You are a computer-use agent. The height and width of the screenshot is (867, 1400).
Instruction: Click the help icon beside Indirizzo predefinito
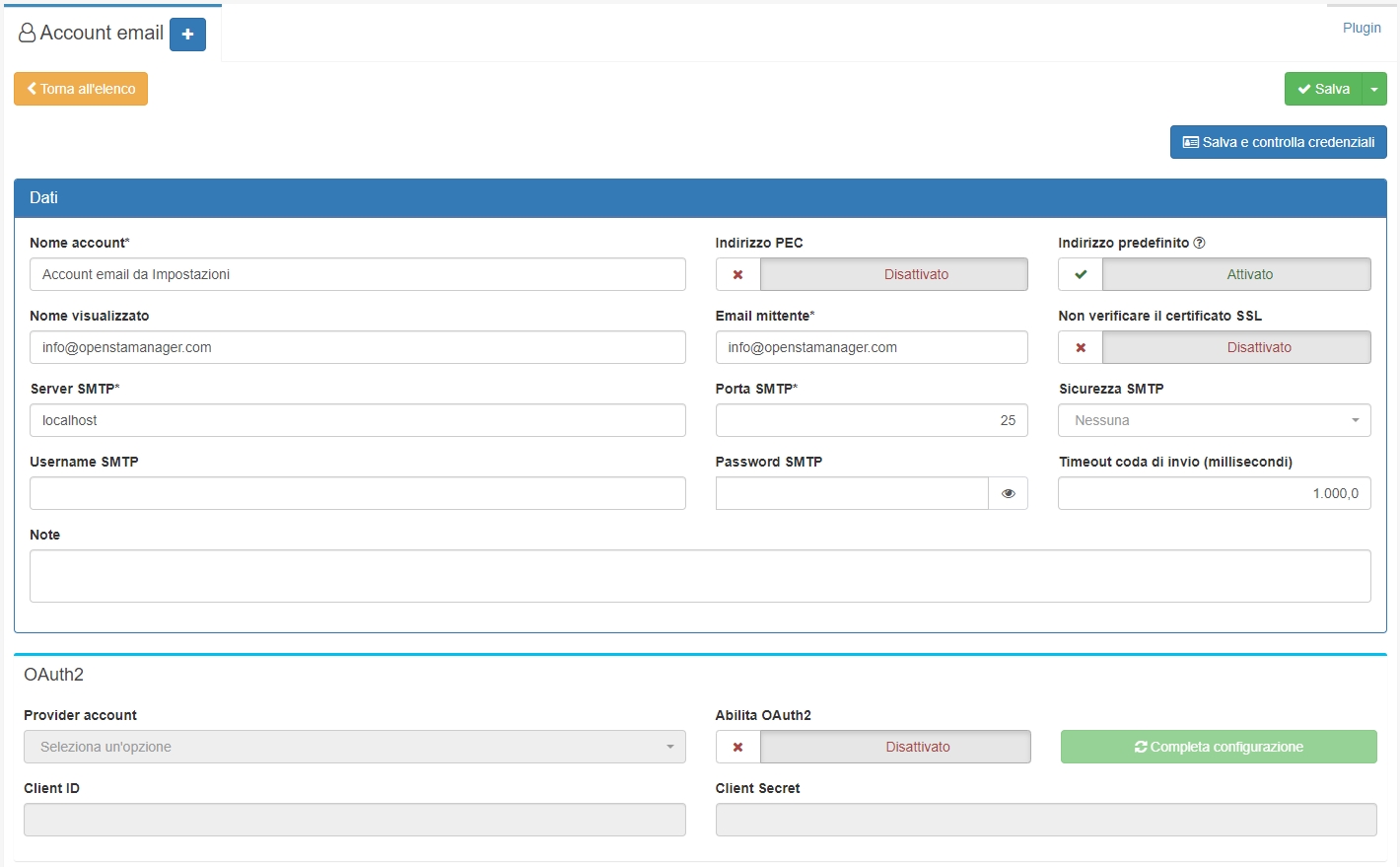[x=1199, y=243]
